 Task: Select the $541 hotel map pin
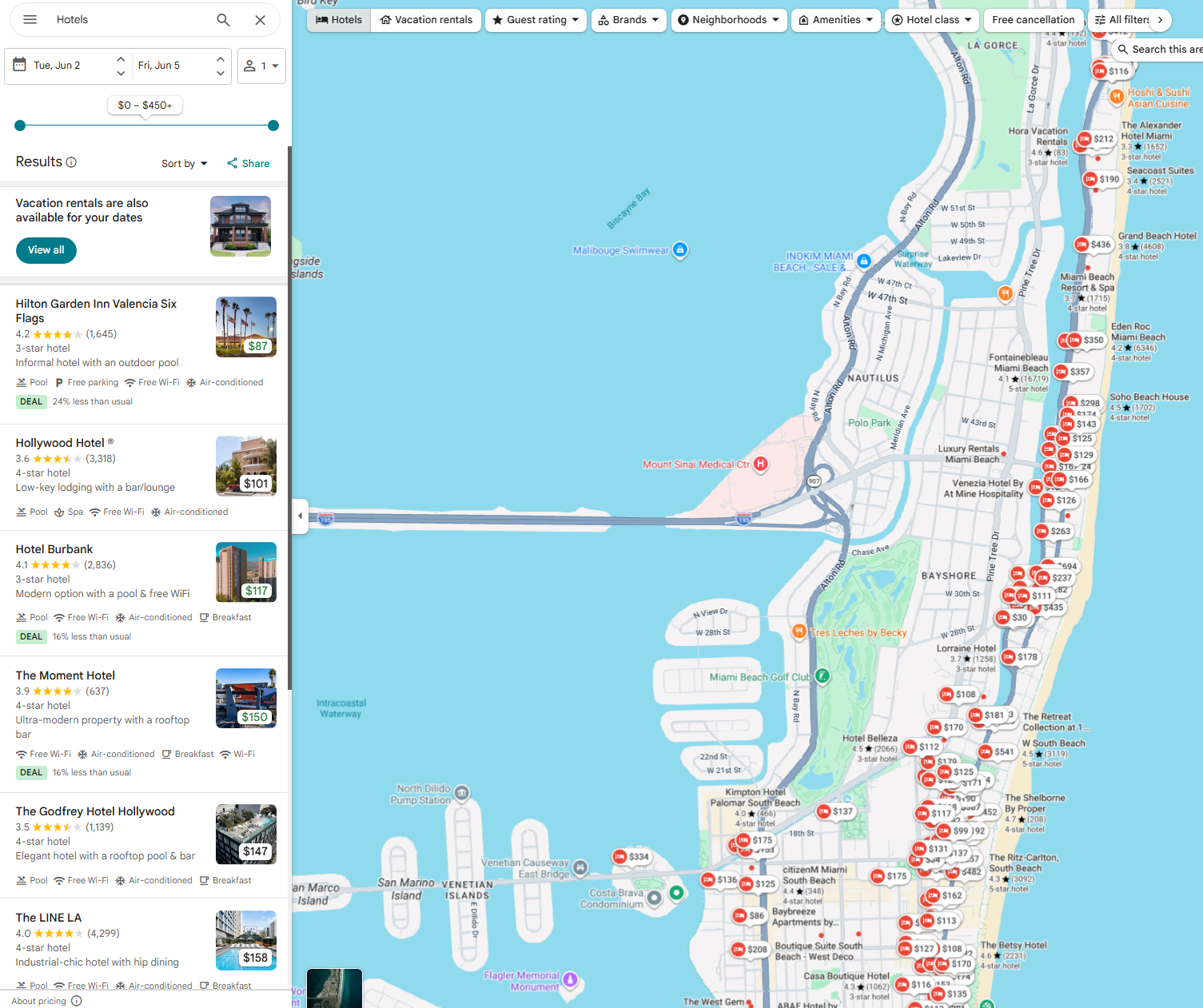996,751
